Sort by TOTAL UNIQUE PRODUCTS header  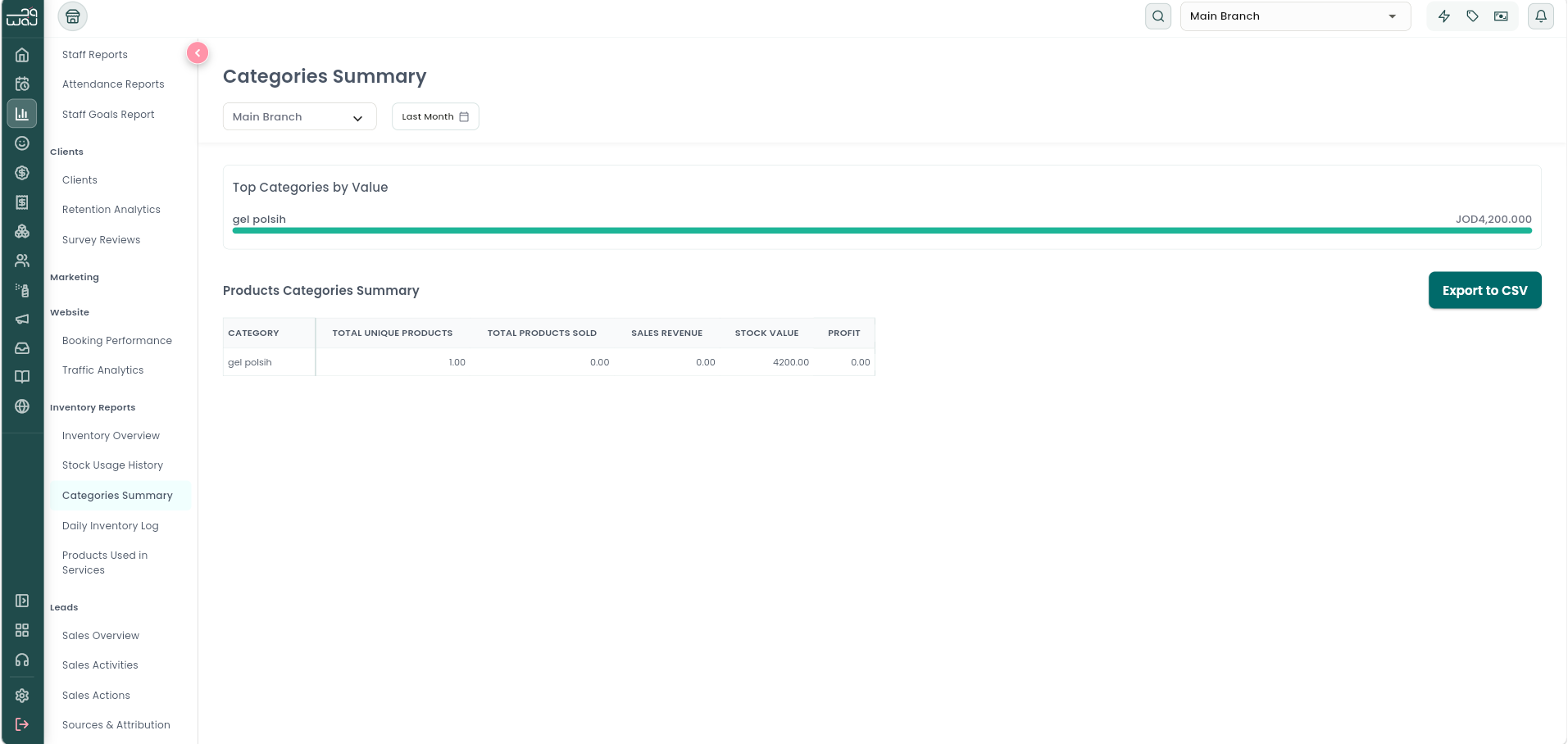[392, 333]
